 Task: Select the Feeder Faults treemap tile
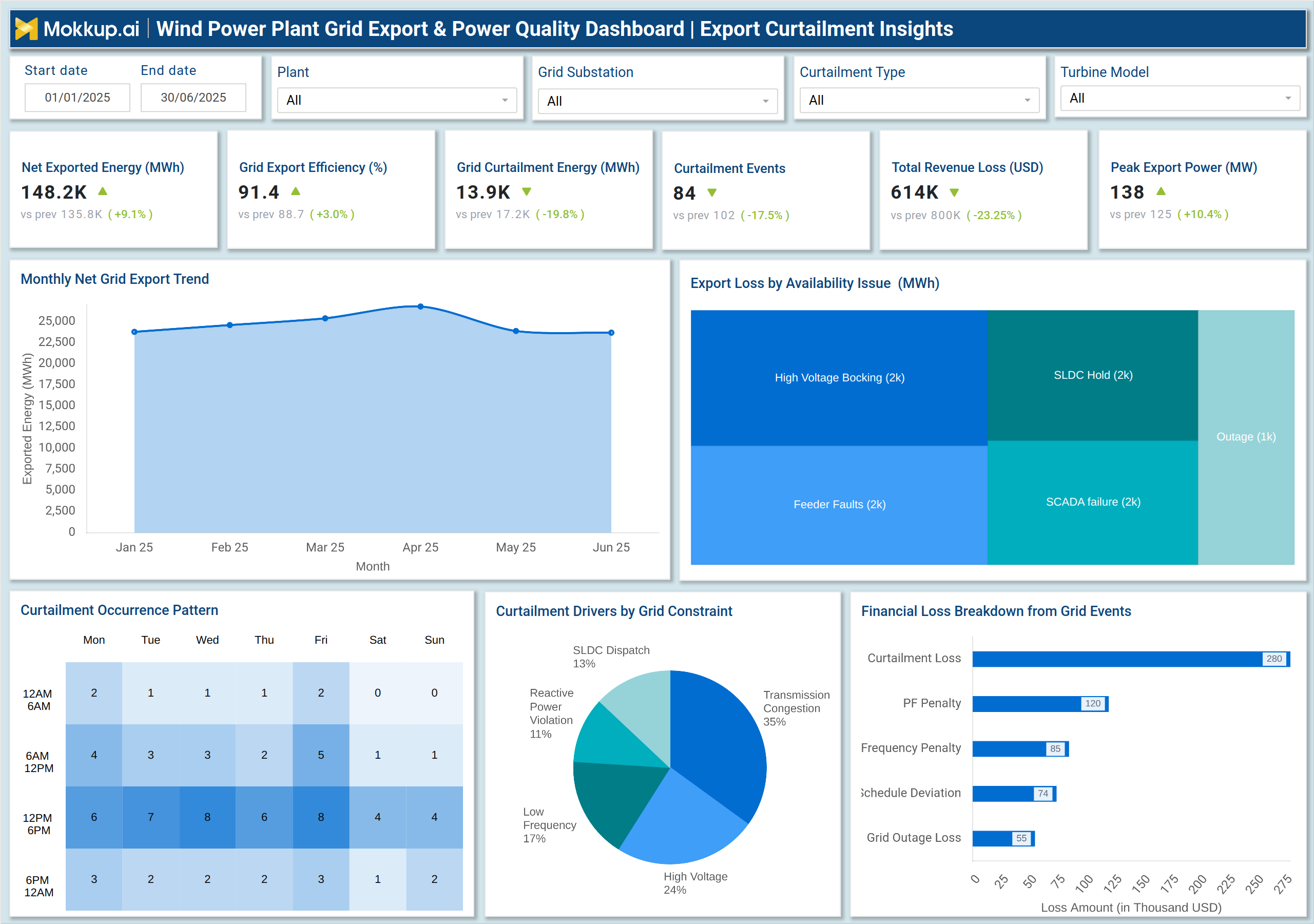point(839,505)
